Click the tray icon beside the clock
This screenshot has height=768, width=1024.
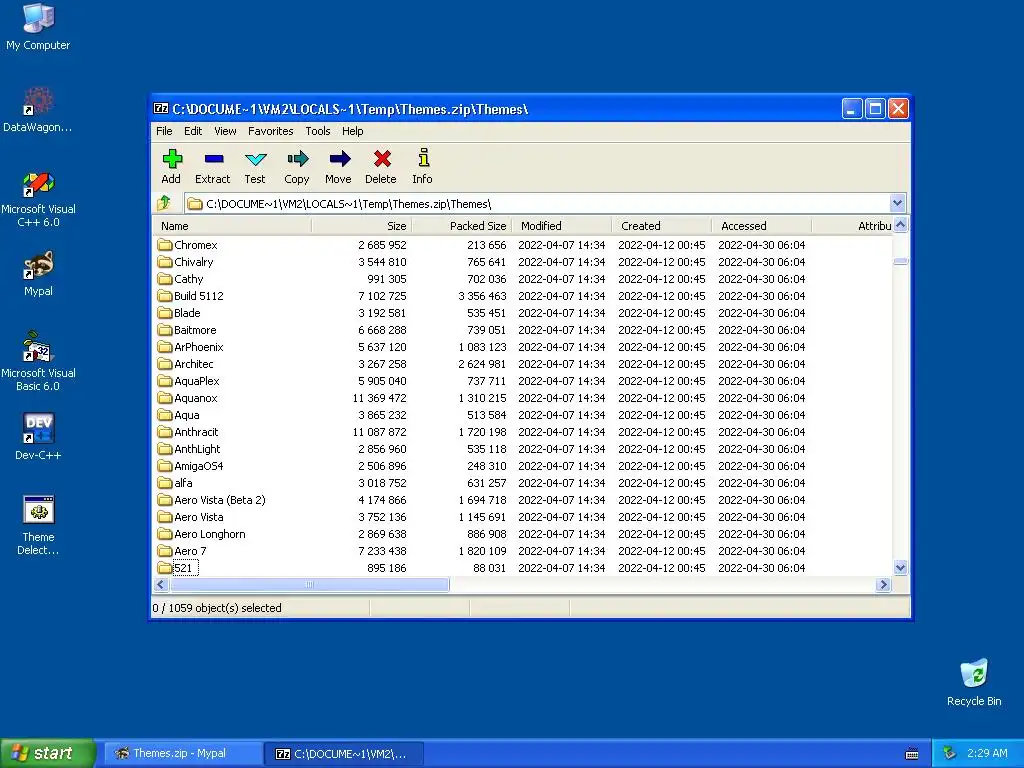[949, 753]
